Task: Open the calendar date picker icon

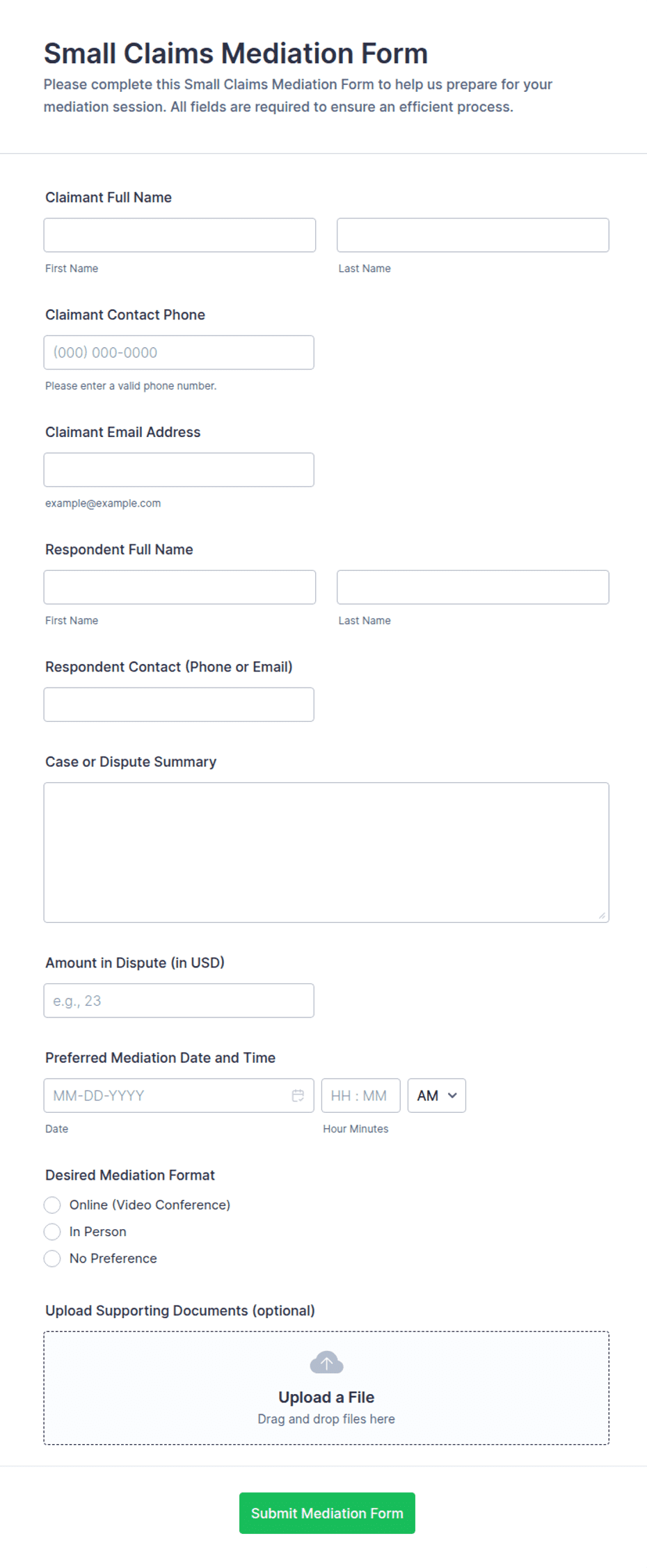Action: pyautogui.click(x=298, y=1095)
